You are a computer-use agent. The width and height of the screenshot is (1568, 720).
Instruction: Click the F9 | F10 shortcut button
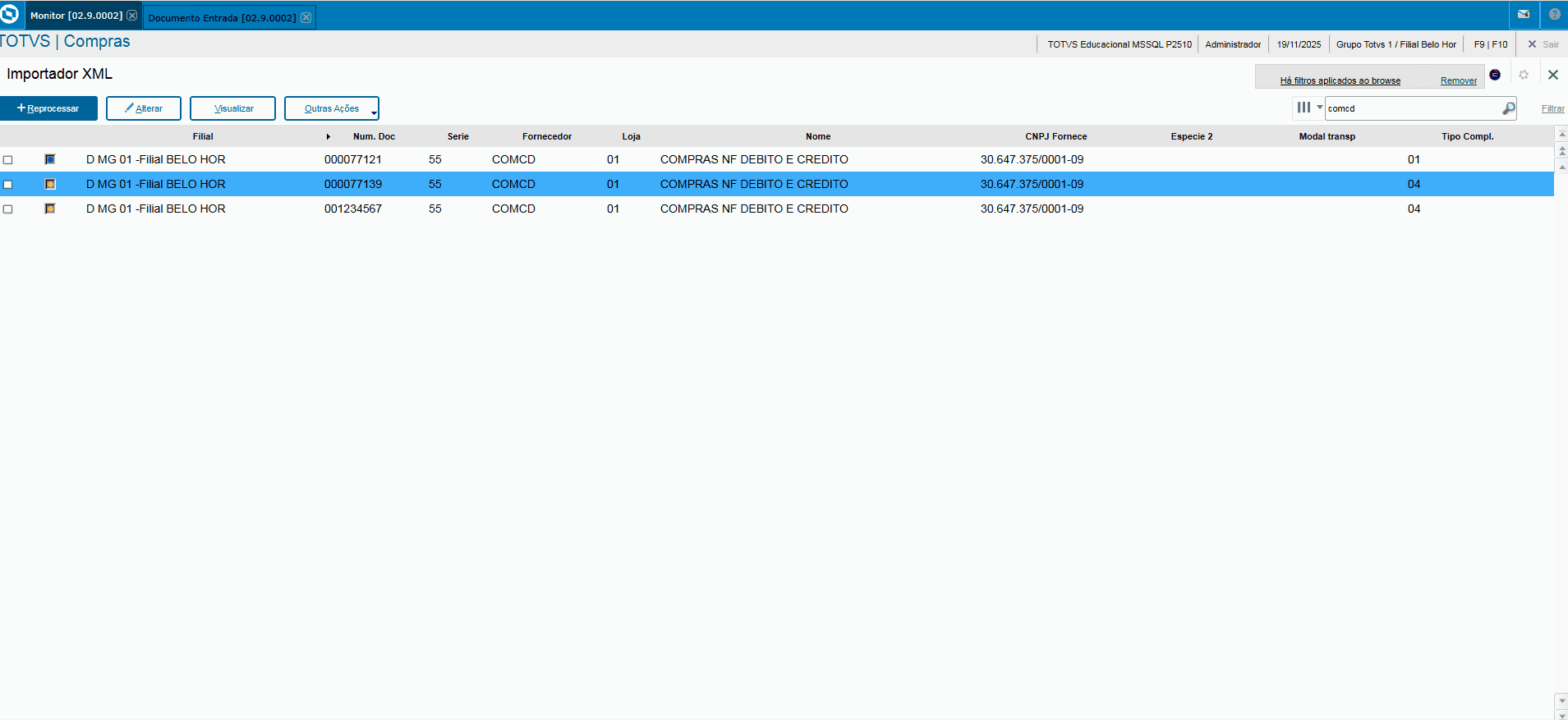[x=1491, y=44]
